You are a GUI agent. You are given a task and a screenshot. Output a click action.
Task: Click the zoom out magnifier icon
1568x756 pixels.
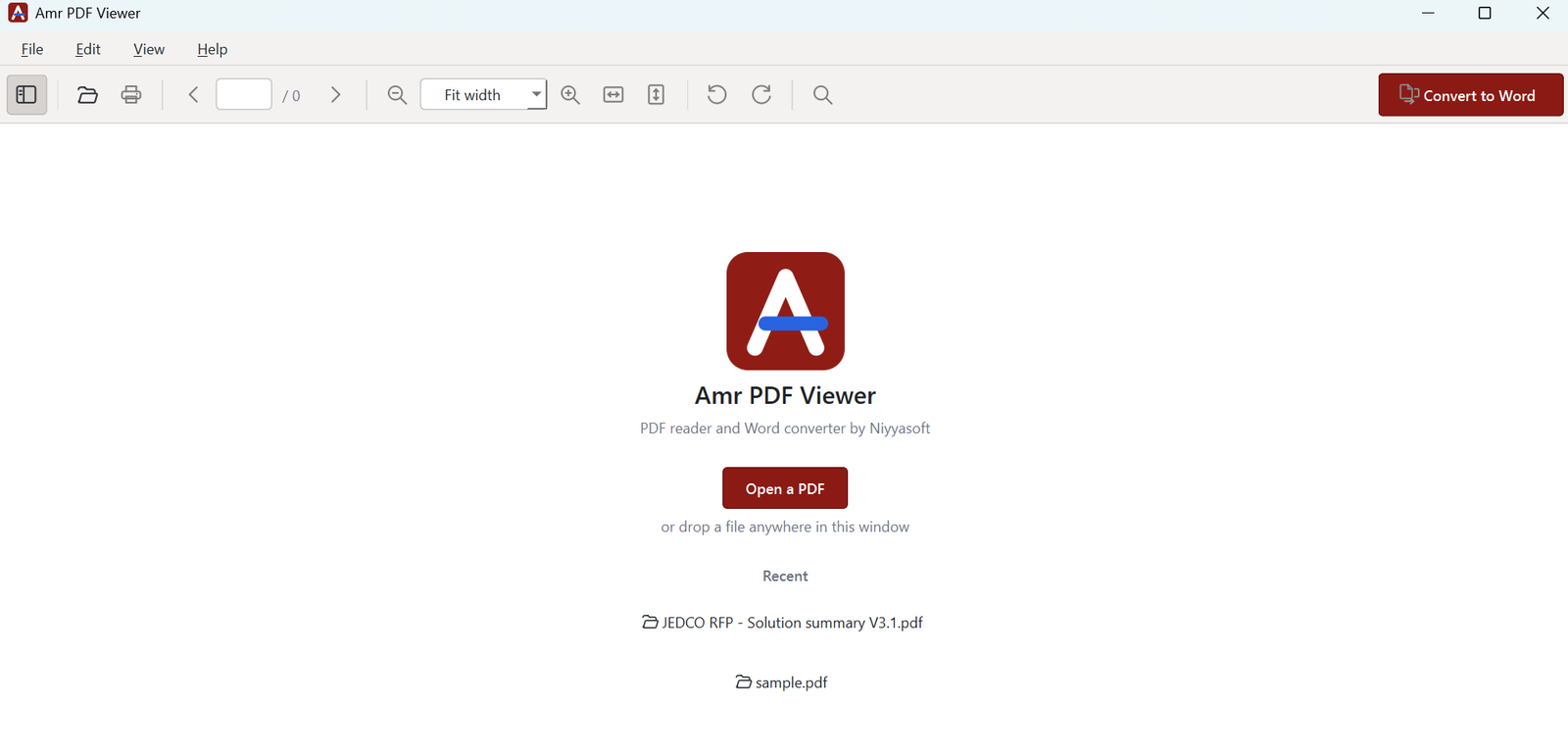pos(397,95)
